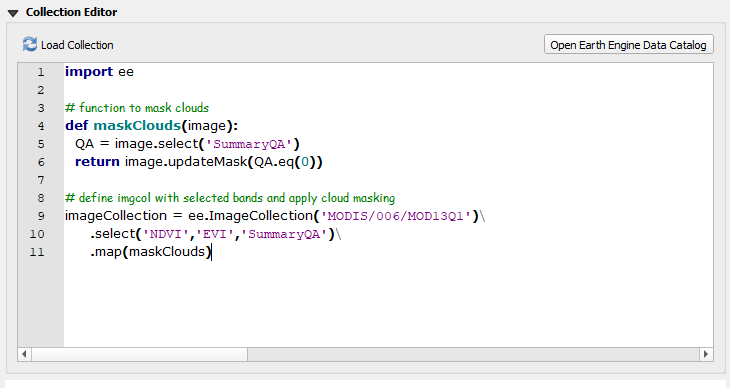730x388 pixels.
Task: Click 'image.updateMask' on line 6
Action: (x=186, y=162)
